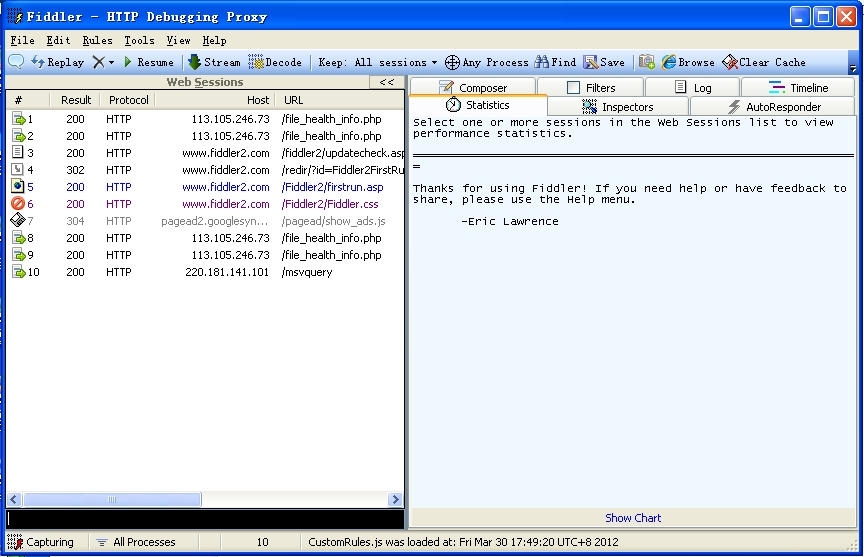Click the X remove sessions icon
This screenshot has height=557, width=864.
[98, 62]
